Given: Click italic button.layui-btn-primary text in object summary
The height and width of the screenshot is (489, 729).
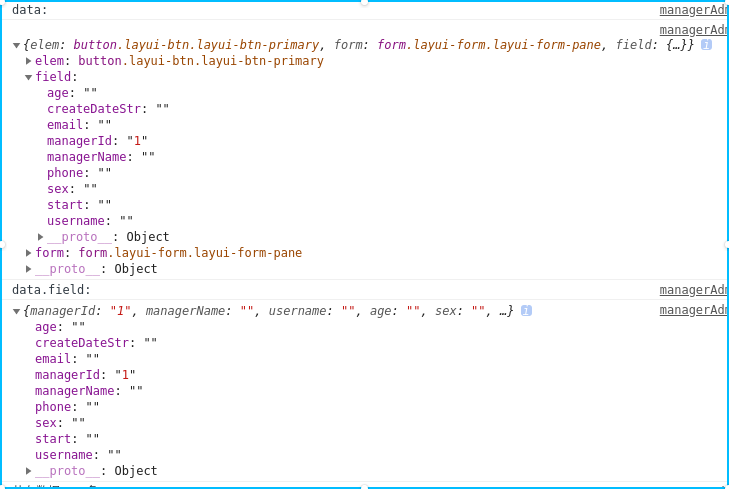Looking at the screenshot, I should (196, 45).
